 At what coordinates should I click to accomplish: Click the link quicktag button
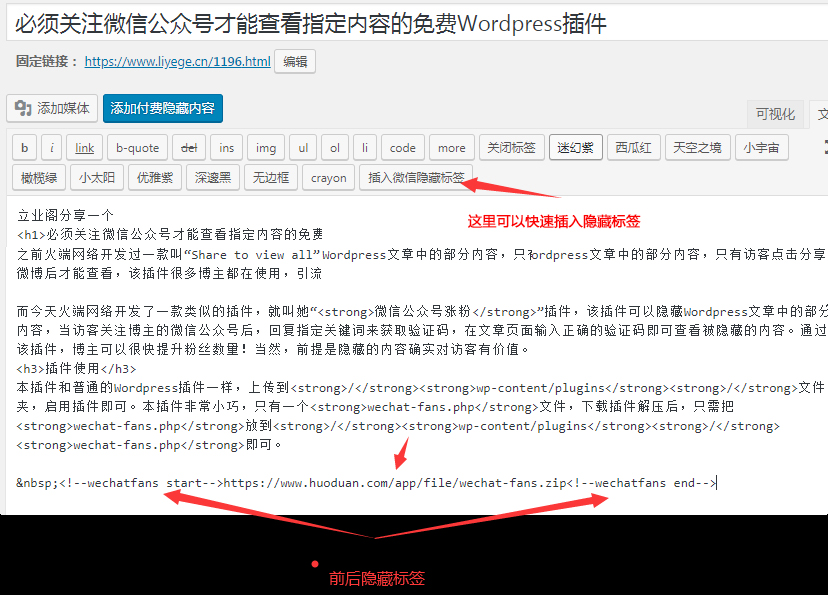coord(84,148)
